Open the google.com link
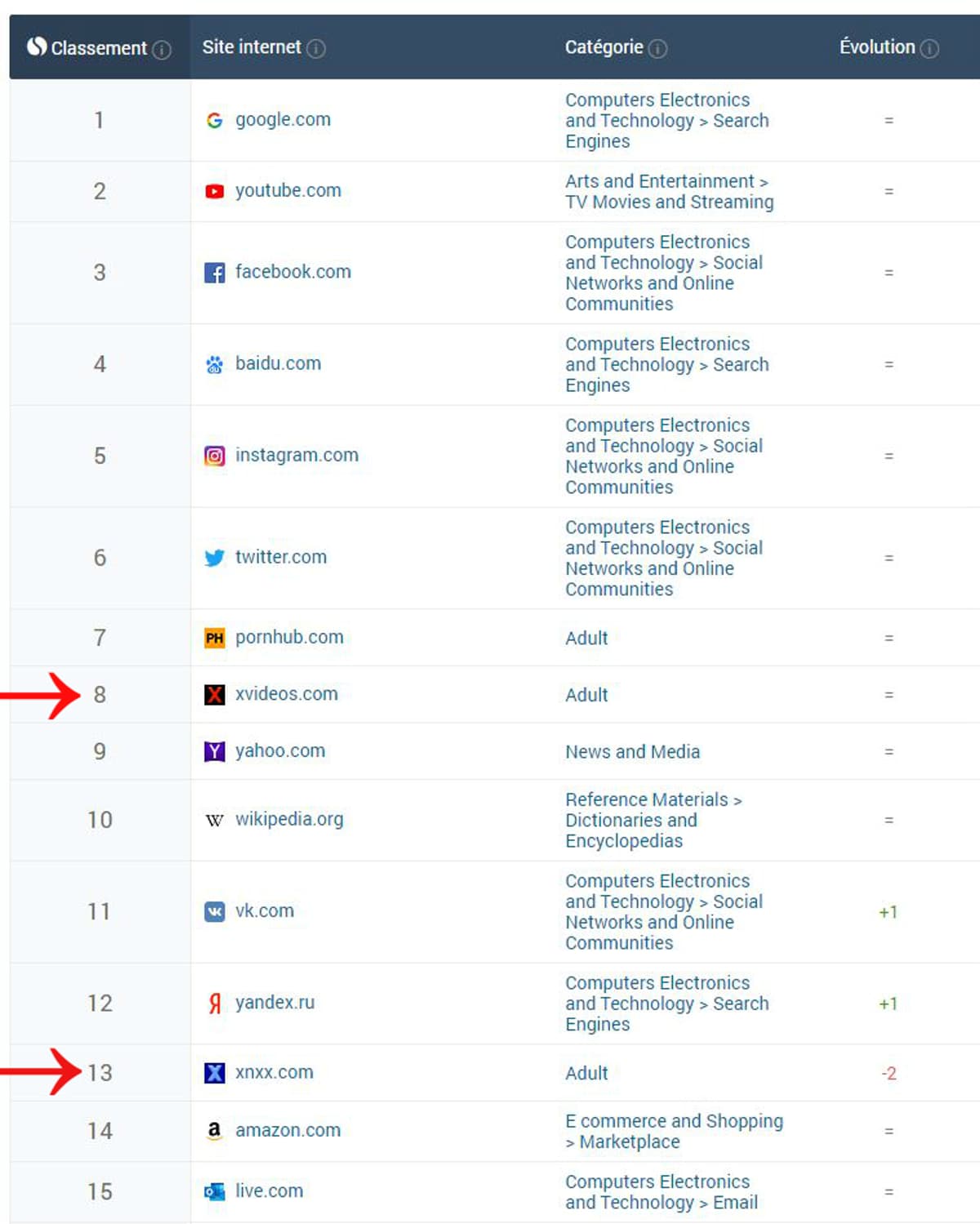This screenshot has height=1224, width=980. coord(283,120)
